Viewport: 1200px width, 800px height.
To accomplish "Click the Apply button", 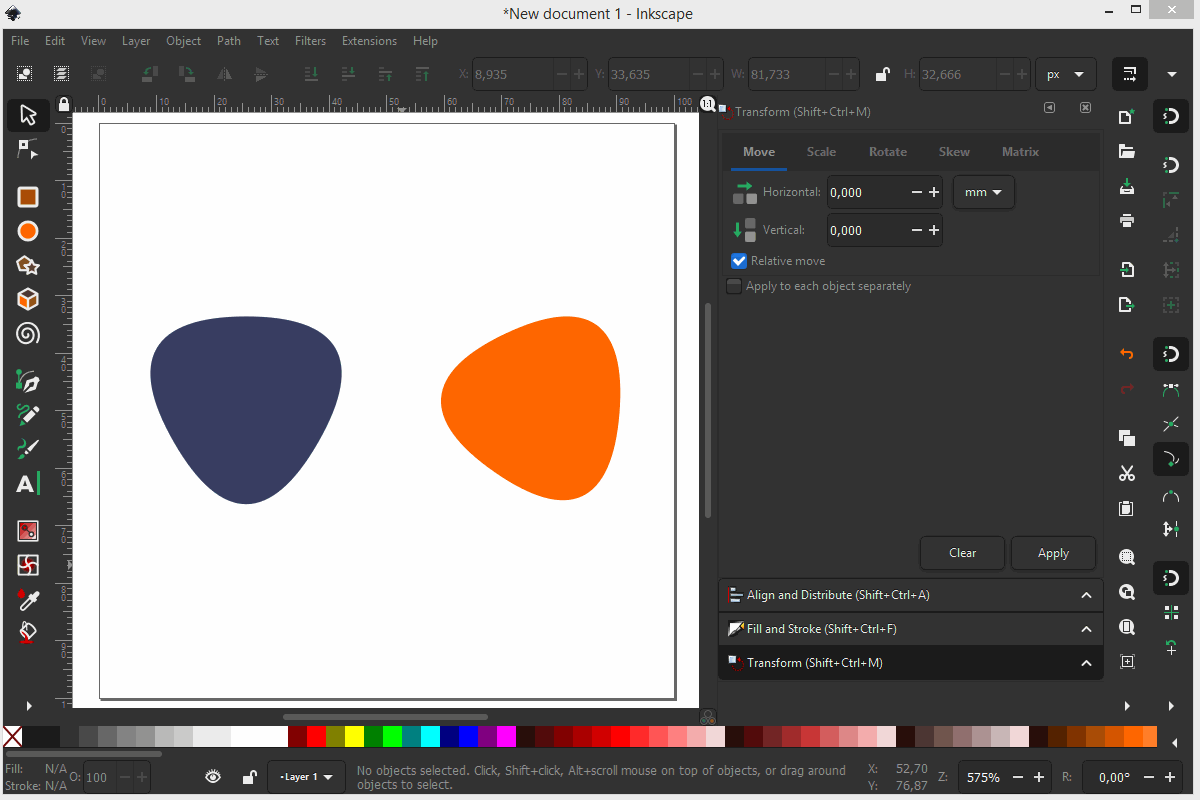I will coord(1053,553).
